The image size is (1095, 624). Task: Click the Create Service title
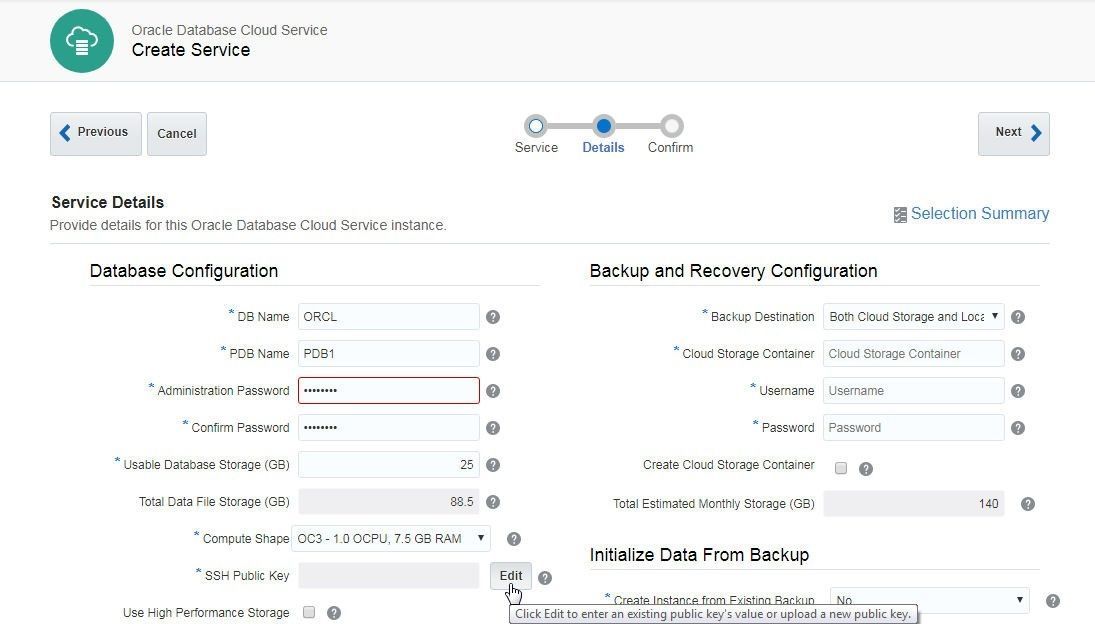click(191, 50)
